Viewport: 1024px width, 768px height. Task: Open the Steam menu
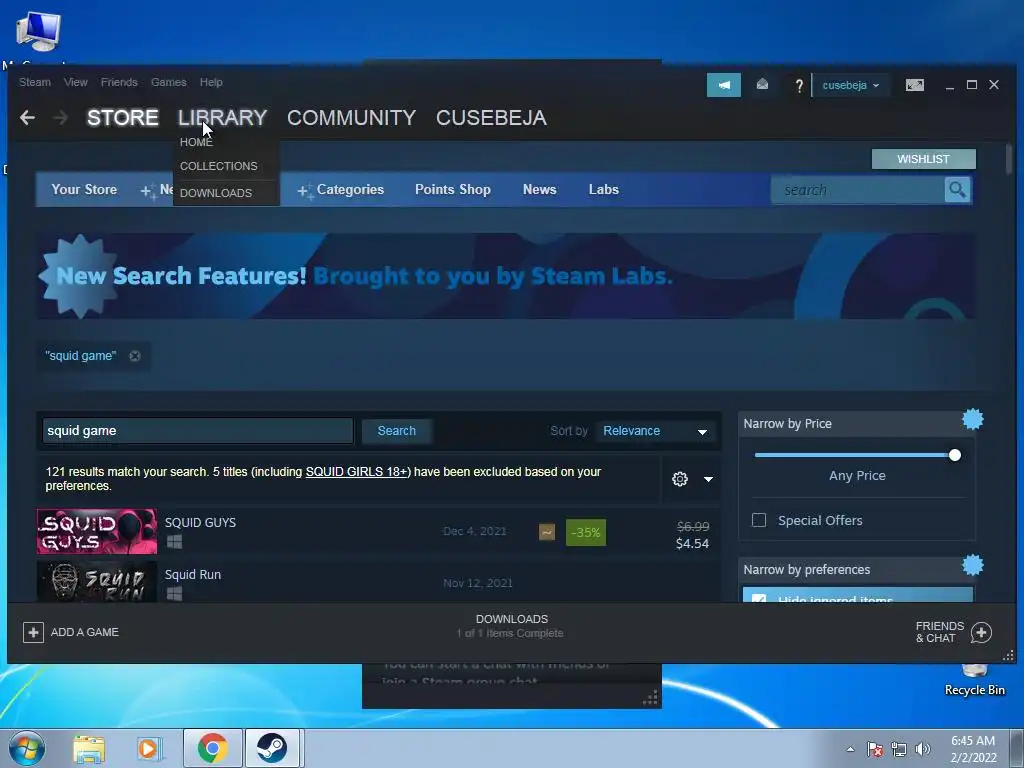click(x=35, y=82)
